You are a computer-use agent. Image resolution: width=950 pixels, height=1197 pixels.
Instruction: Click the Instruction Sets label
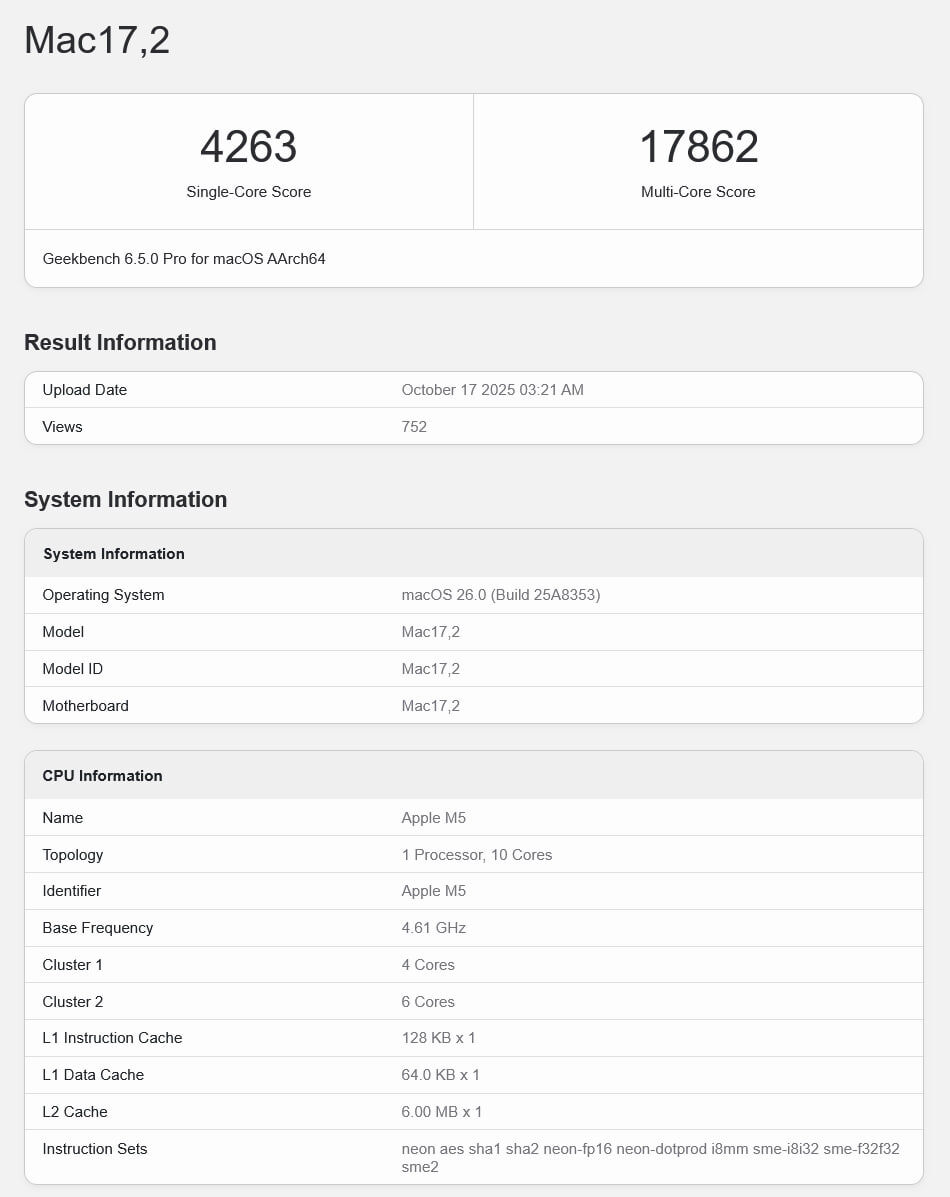pyautogui.click(x=95, y=1149)
